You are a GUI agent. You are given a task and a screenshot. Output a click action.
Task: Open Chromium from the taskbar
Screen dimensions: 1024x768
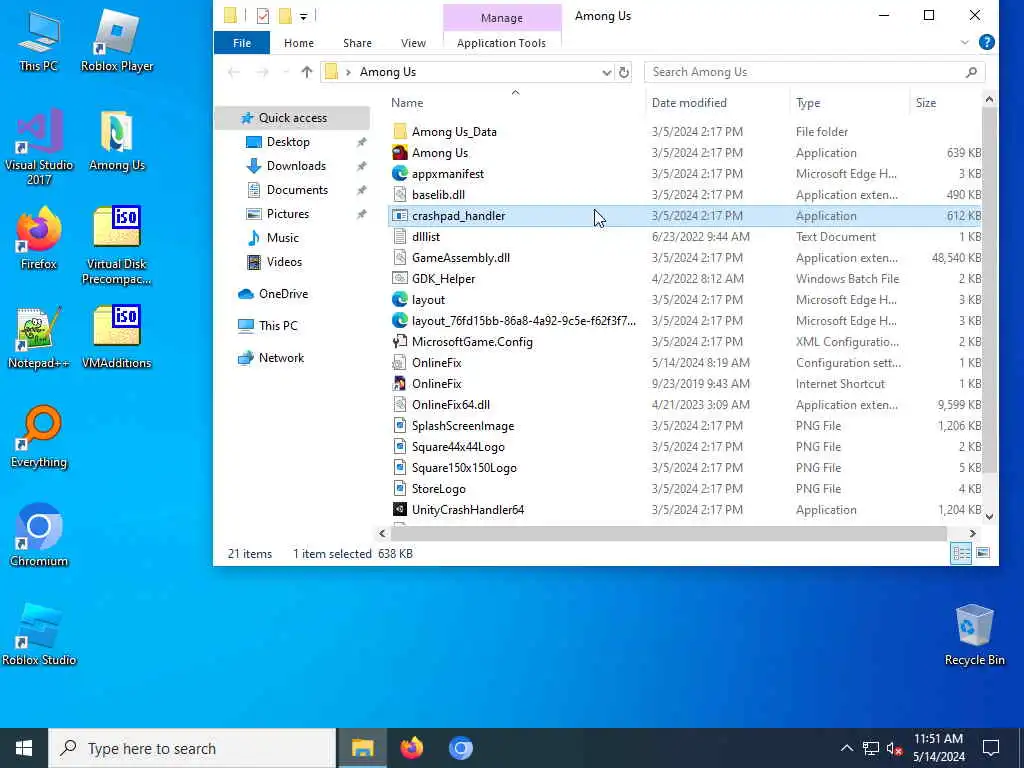(x=460, y=748)
